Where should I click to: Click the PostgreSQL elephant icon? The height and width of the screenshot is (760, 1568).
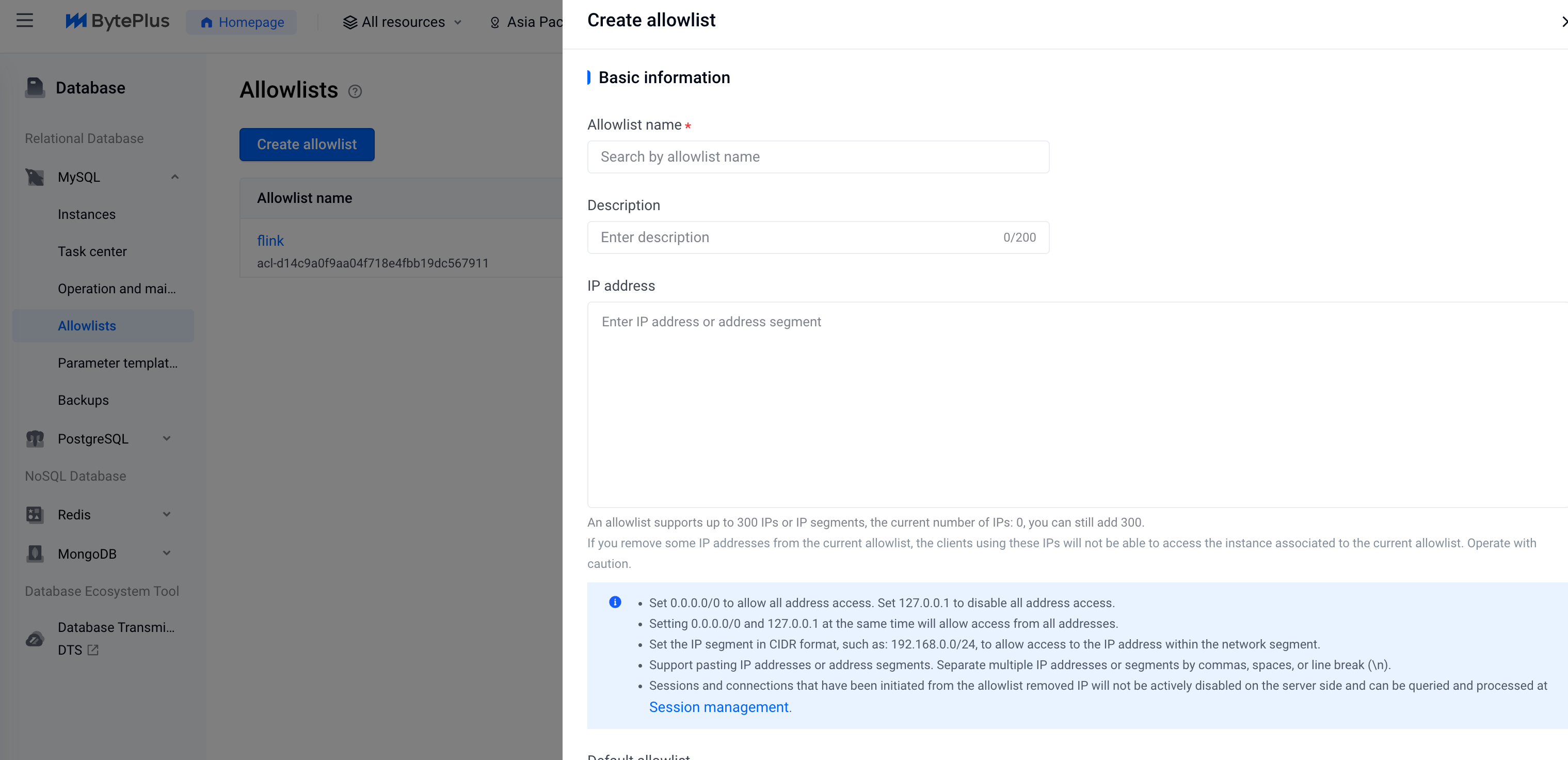click(x=35, y=439)
